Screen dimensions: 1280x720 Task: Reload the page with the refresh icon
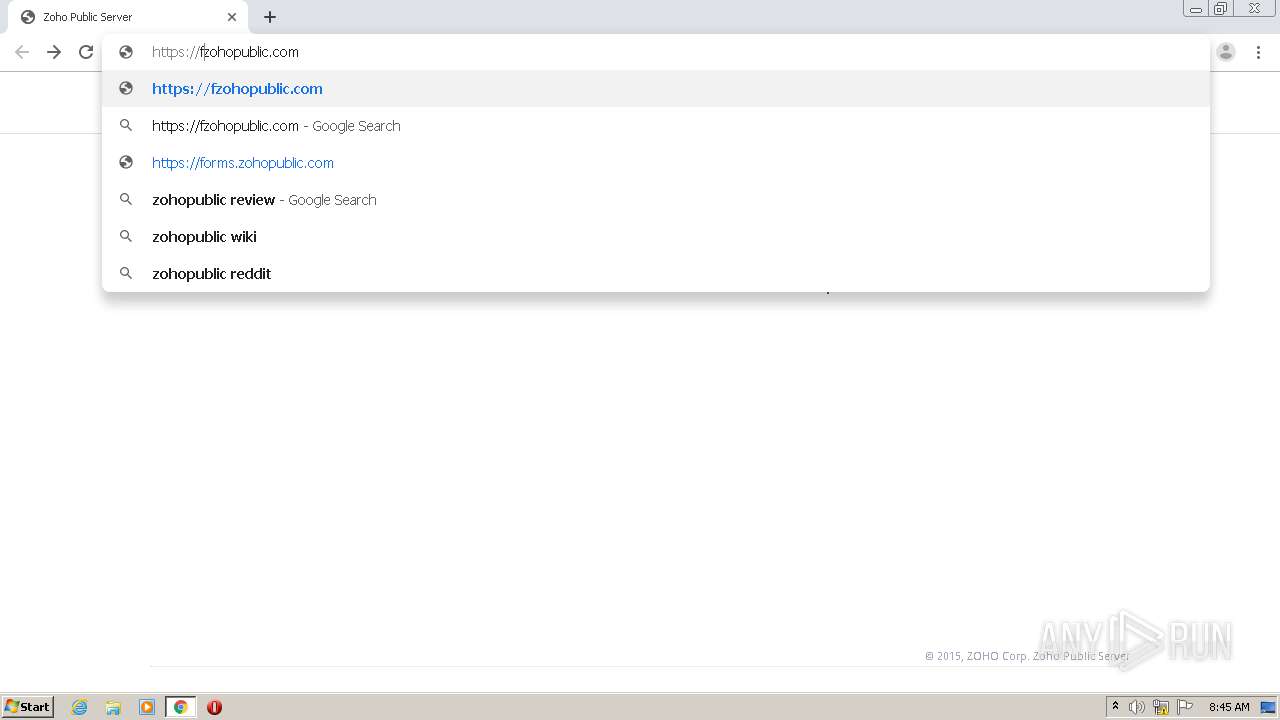[86, 52]
